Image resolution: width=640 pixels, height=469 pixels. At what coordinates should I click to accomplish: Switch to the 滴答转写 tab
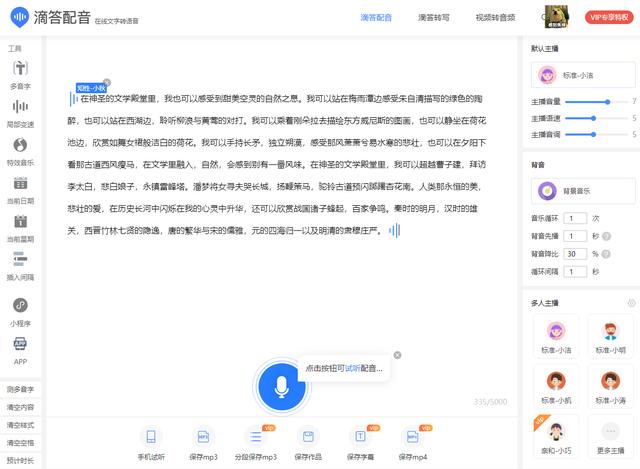pyautogui.click(x=433, y=17)
